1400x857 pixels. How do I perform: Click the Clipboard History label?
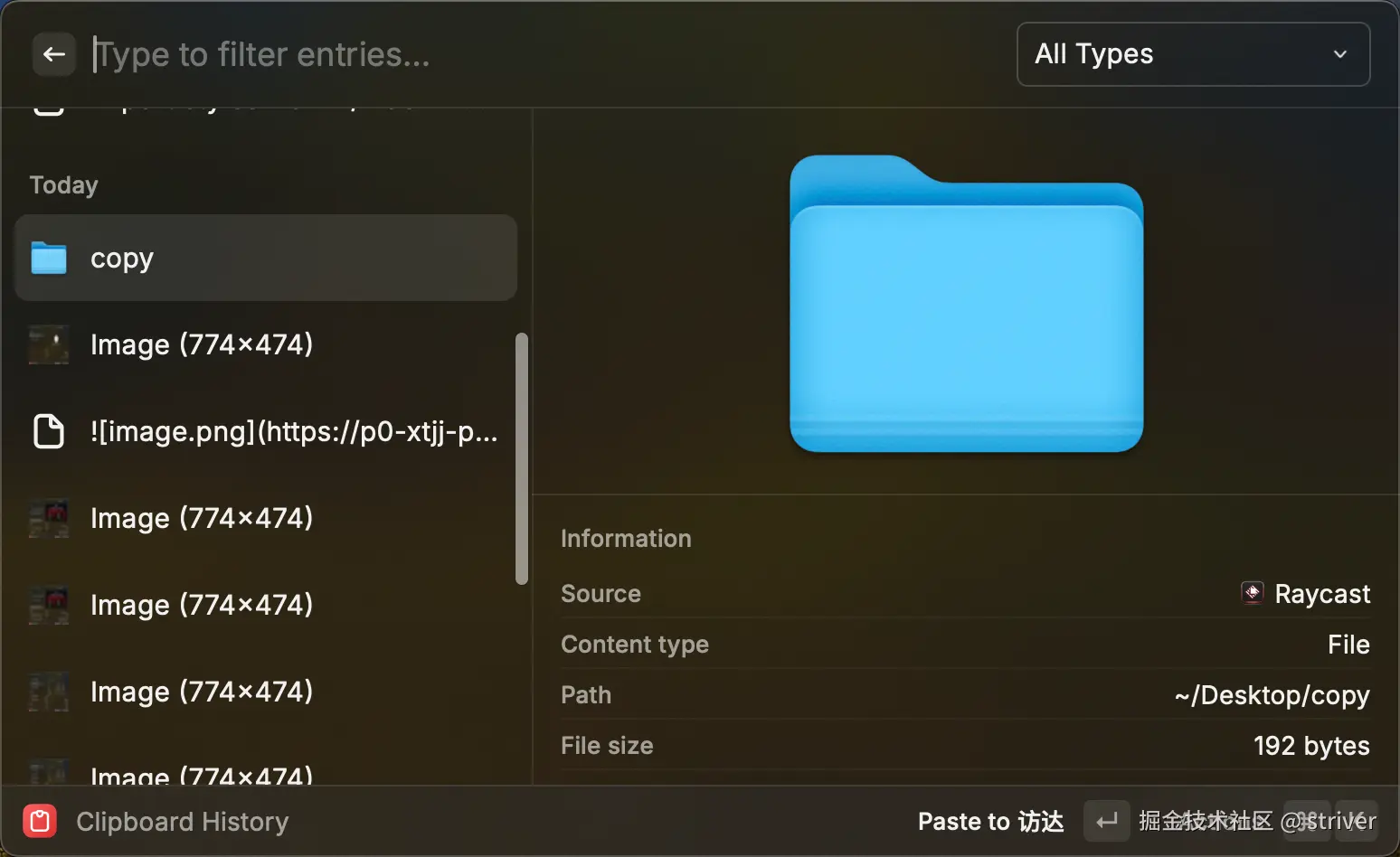click(x=182, y=821)
